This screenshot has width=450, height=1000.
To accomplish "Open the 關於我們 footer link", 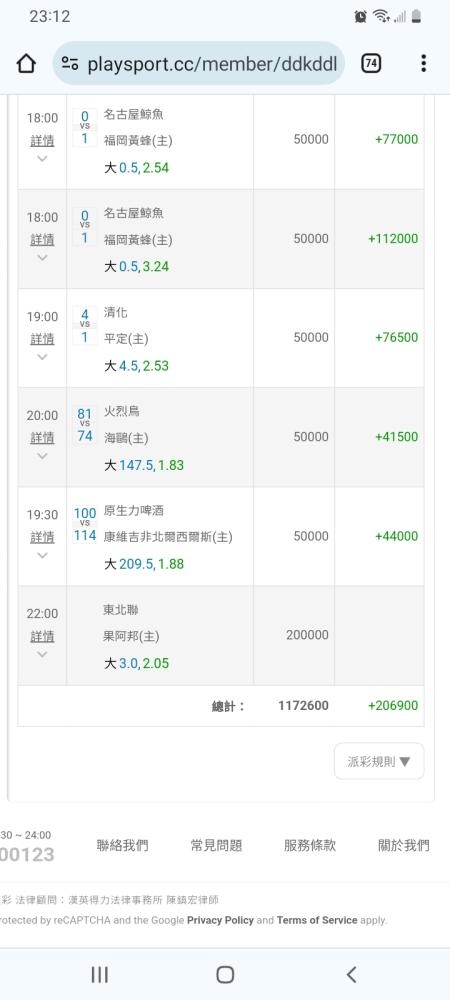I will click(403, 846).
